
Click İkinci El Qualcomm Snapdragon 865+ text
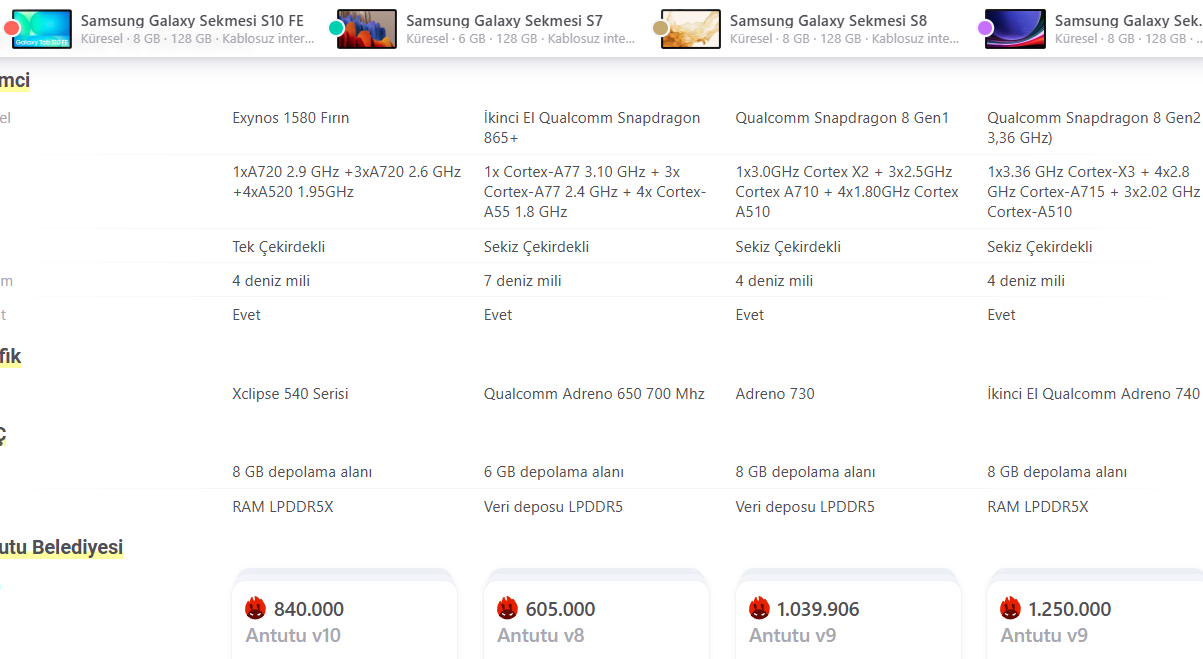592,128
